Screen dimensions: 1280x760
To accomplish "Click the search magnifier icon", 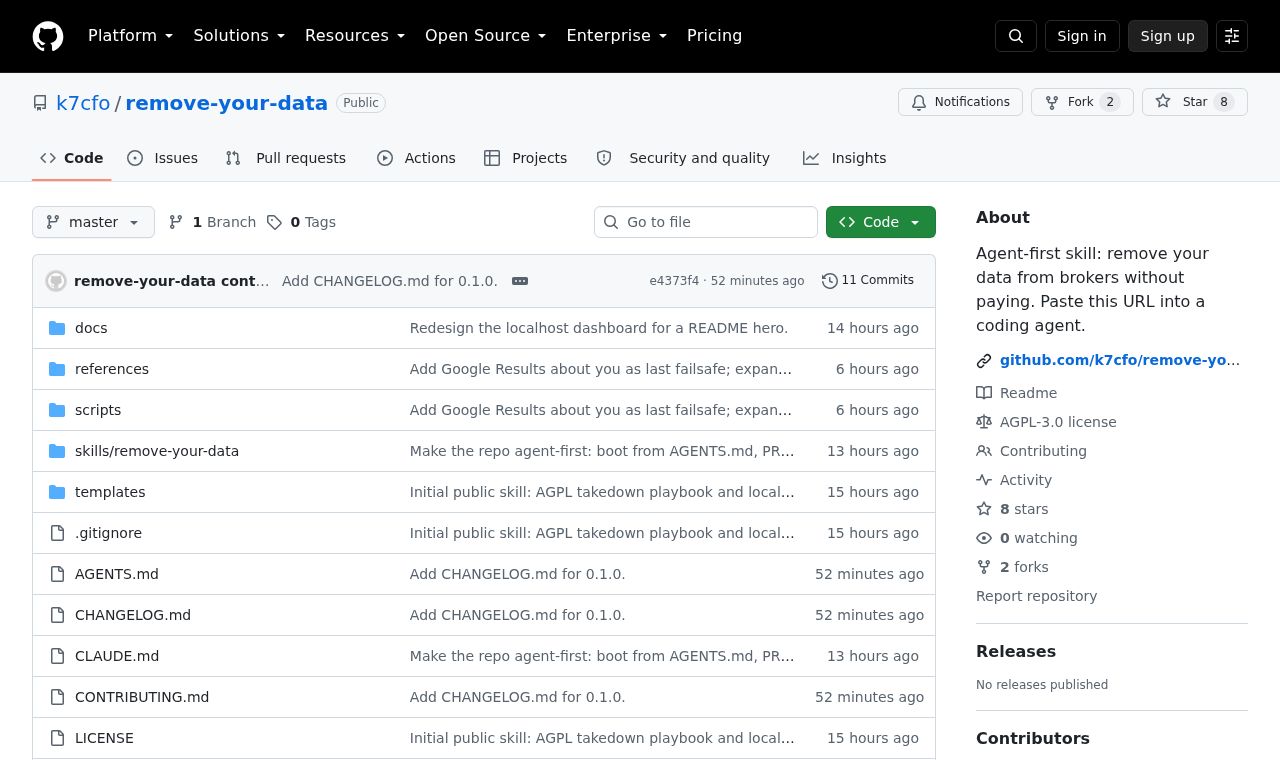I will point(1016,36).
